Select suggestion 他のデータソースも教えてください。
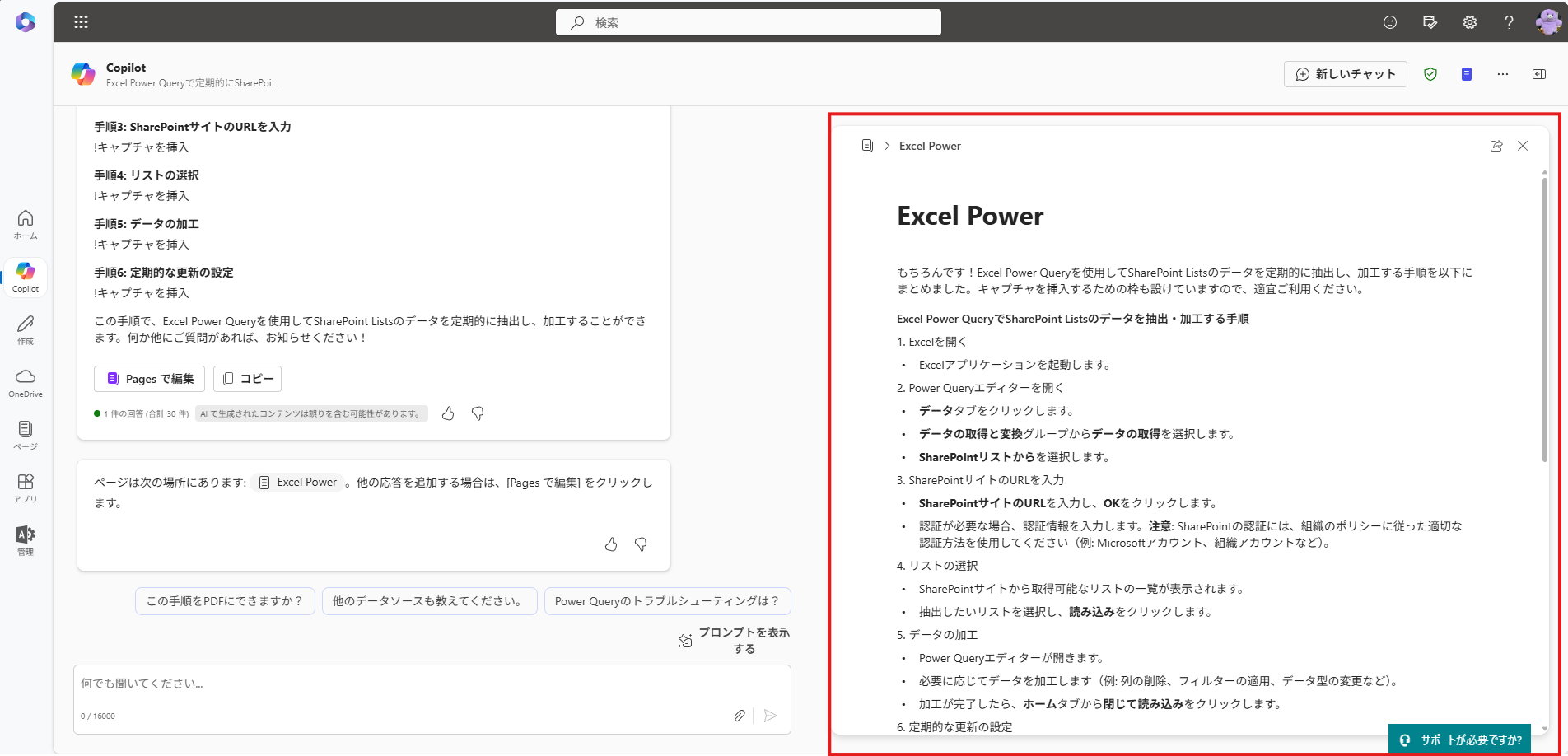Viewport: 1568px width, 756px height. pos(429,601)
